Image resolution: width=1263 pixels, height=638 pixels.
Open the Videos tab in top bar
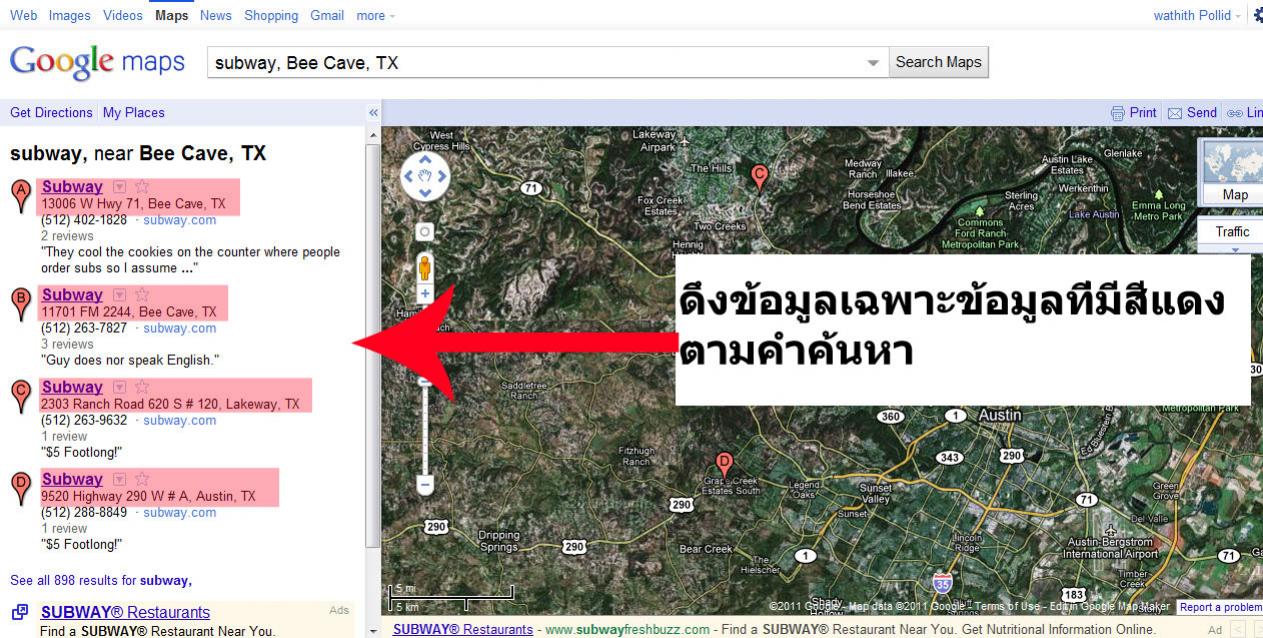[123, 15]
